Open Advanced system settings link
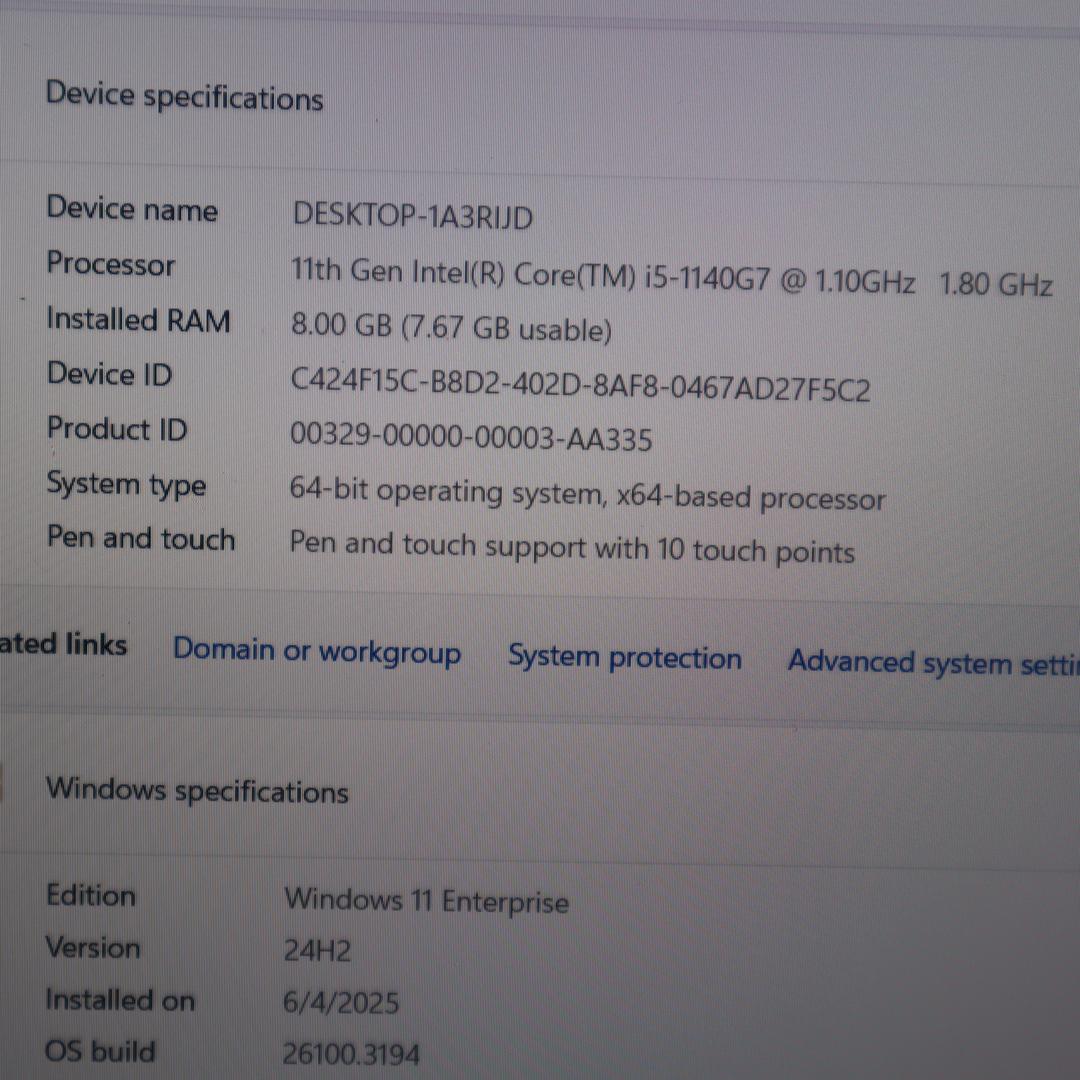The image size is (1080, 1080). [932, 664]
